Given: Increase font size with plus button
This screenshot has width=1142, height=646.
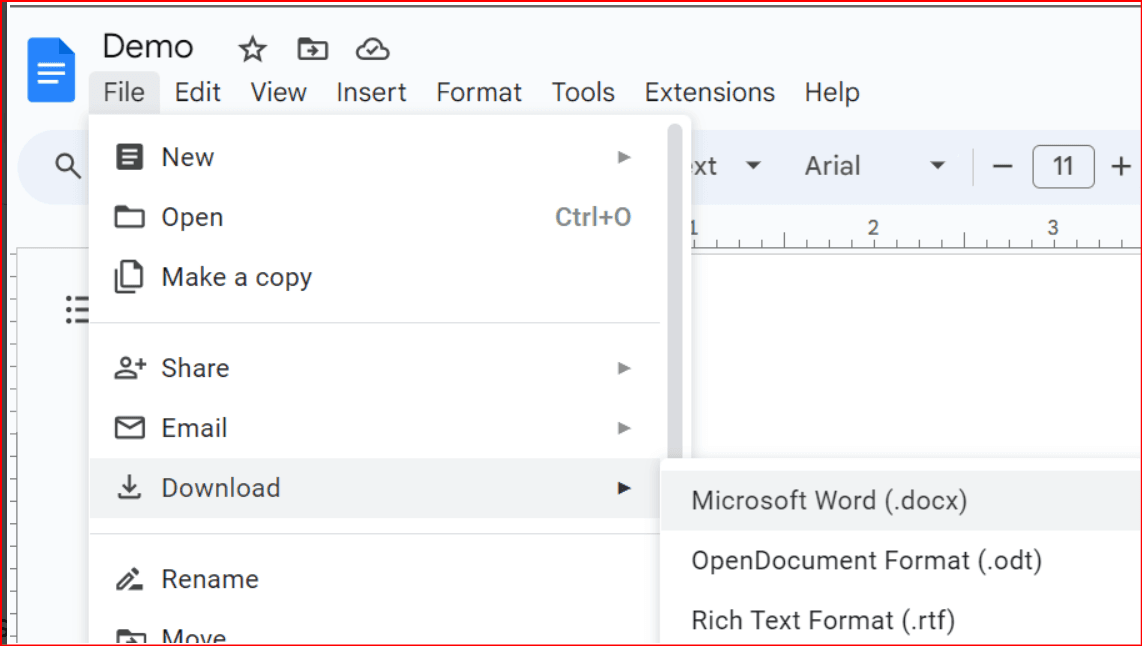Looking at the screenshot, I should 1121,166.
